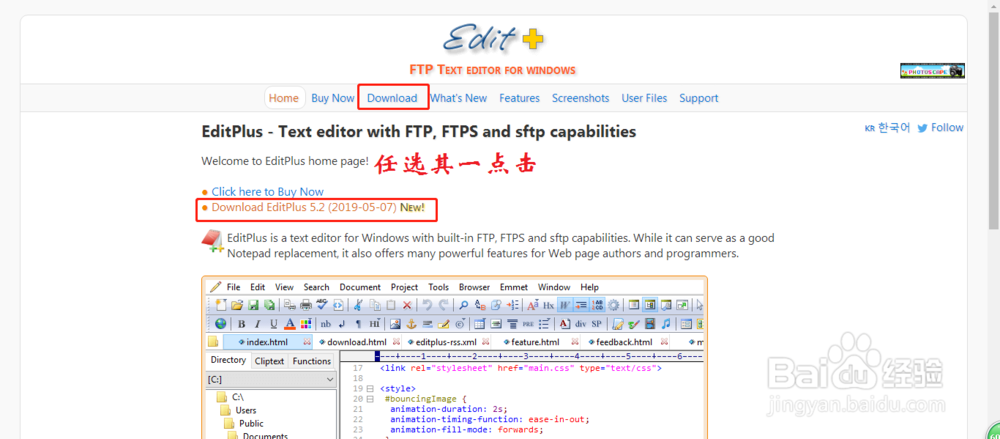Viewport: 1000px width, 439px height.
Task: Click the New document icon in EditPlus toolbar
Action: coord(221,305)
